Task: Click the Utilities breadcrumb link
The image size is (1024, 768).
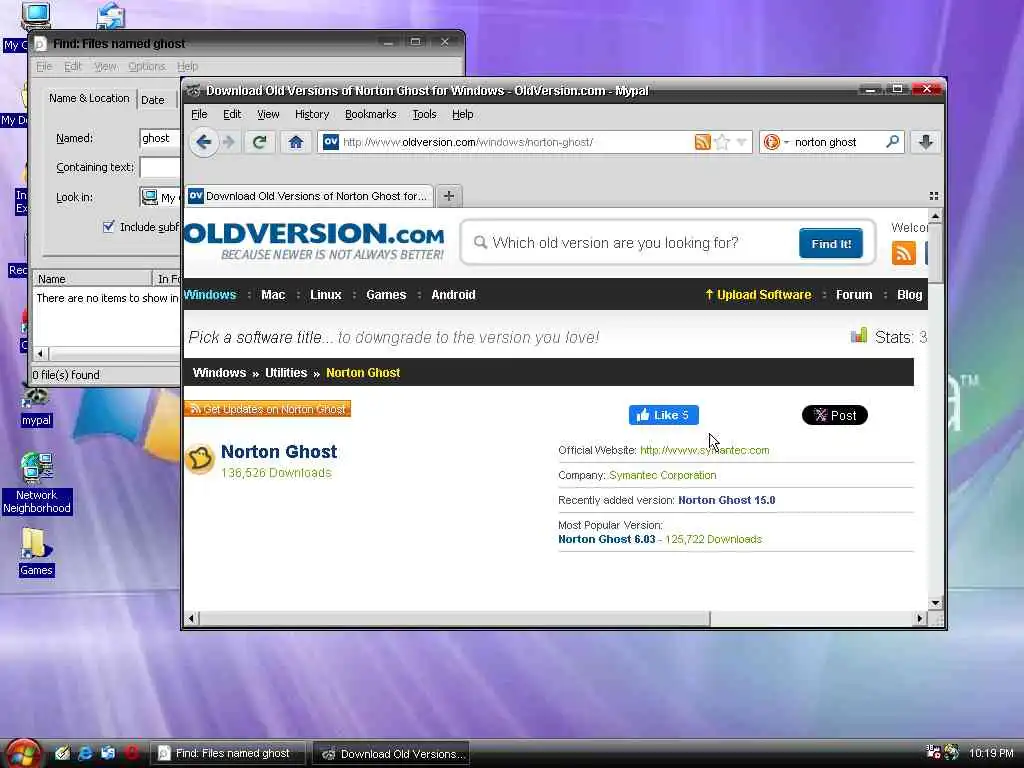Action: [x=286, y=373]
